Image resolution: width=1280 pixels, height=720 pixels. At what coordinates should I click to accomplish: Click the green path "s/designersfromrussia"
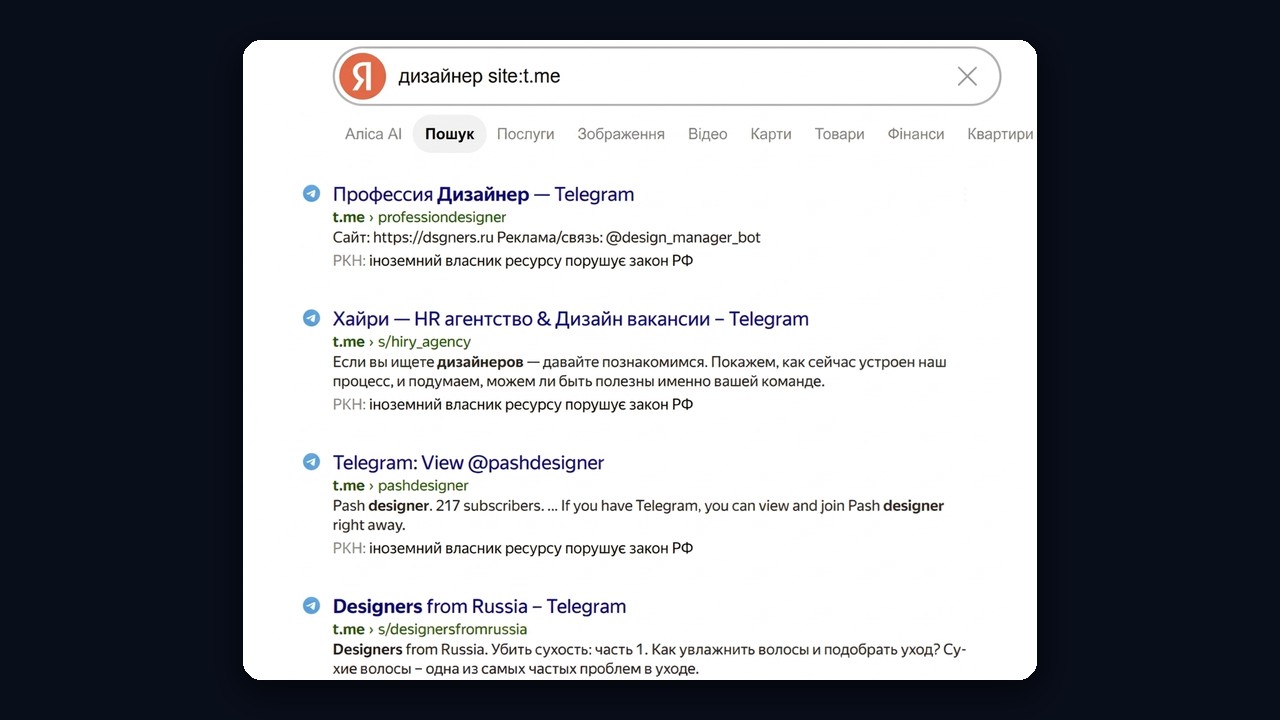[452, 629]
